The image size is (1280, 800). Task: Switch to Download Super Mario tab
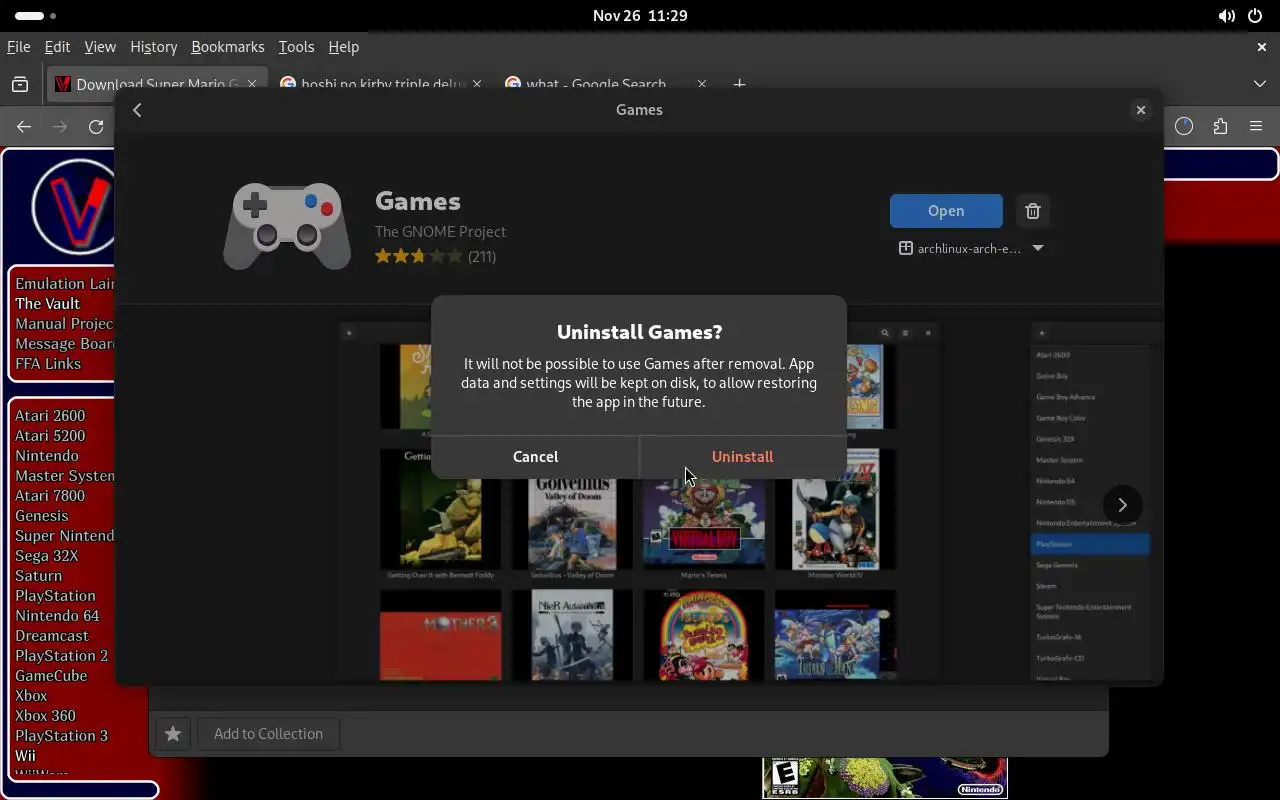156,84
